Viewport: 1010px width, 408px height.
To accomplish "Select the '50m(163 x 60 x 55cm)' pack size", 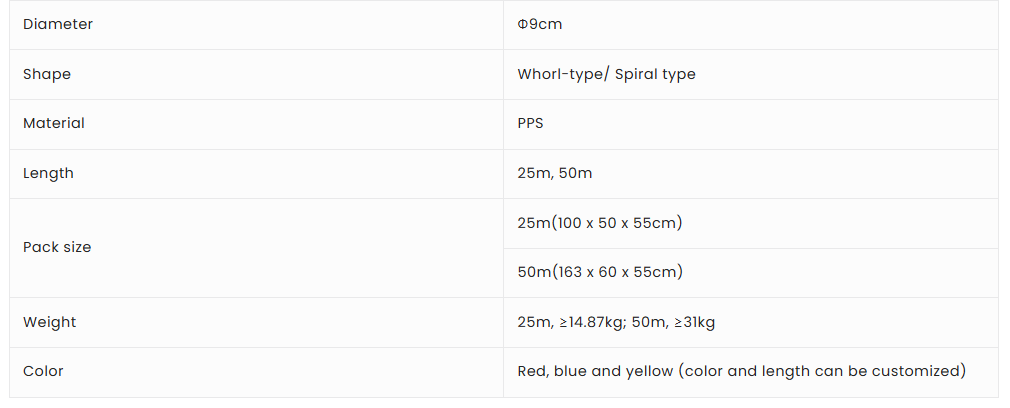I will [x=600, y=272].
